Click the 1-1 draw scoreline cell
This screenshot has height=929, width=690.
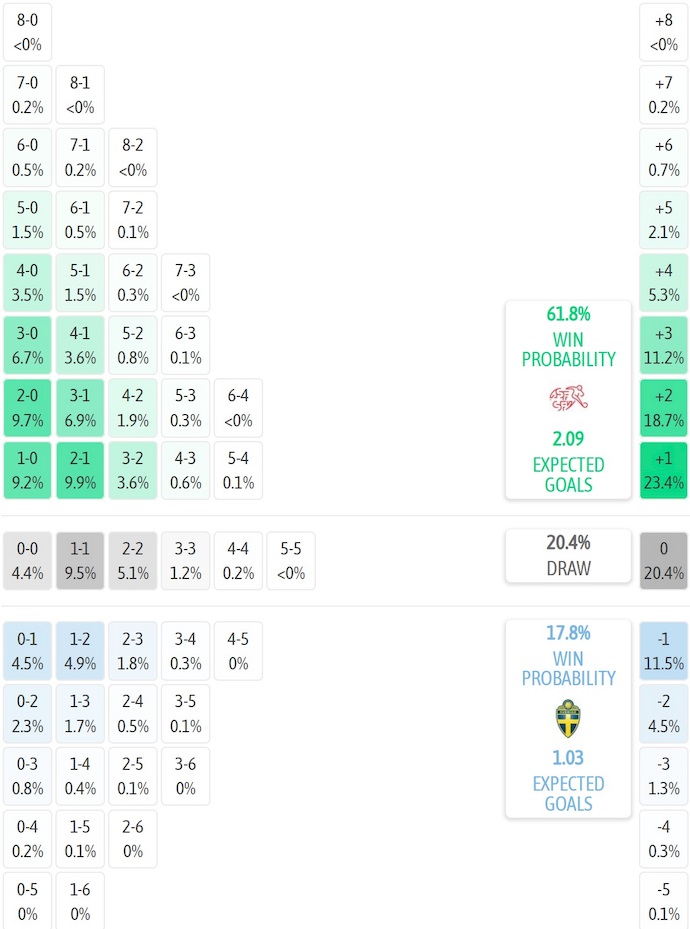(x=80, y=561)
